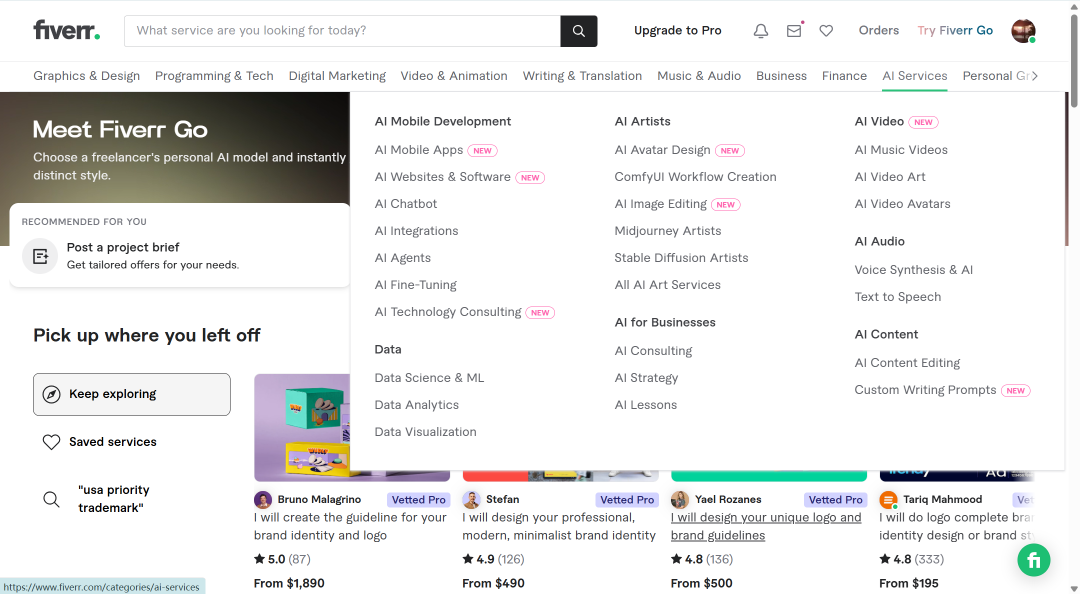
Task: Select AI Technology Consulting
Action: (448, 312)
